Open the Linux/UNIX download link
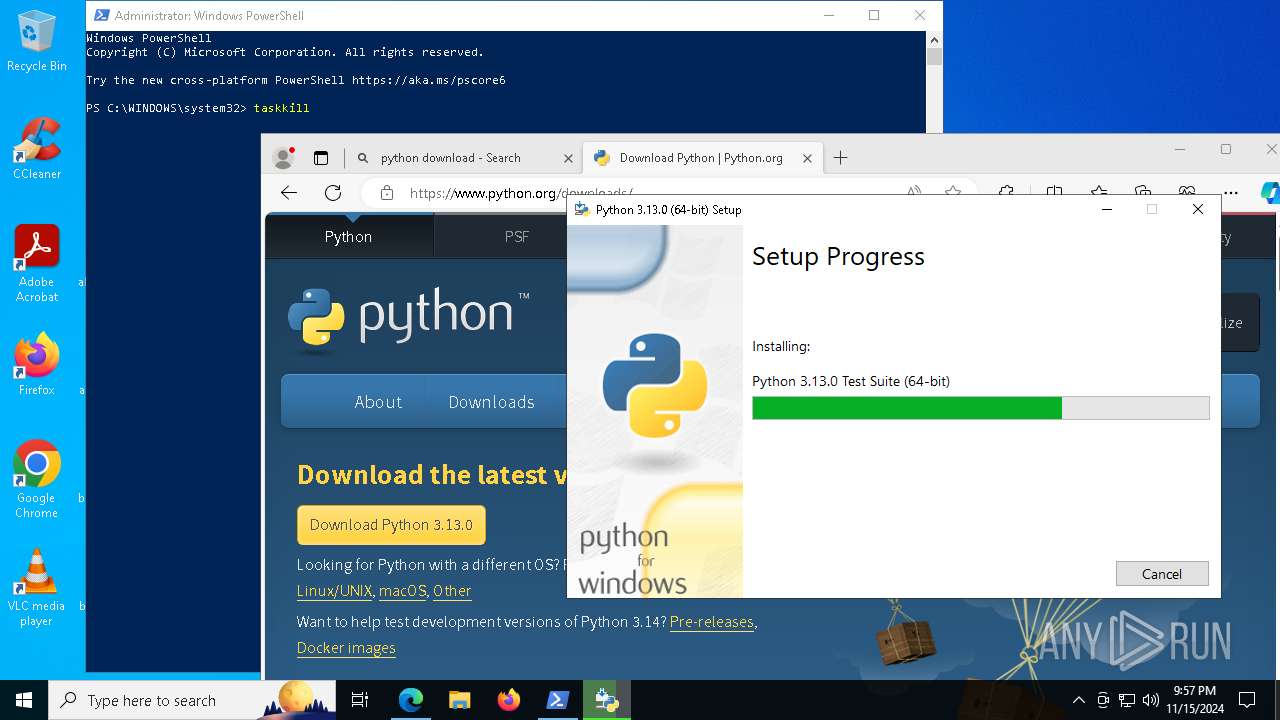This screenshot has width=1280, height=720. (335, 591)
